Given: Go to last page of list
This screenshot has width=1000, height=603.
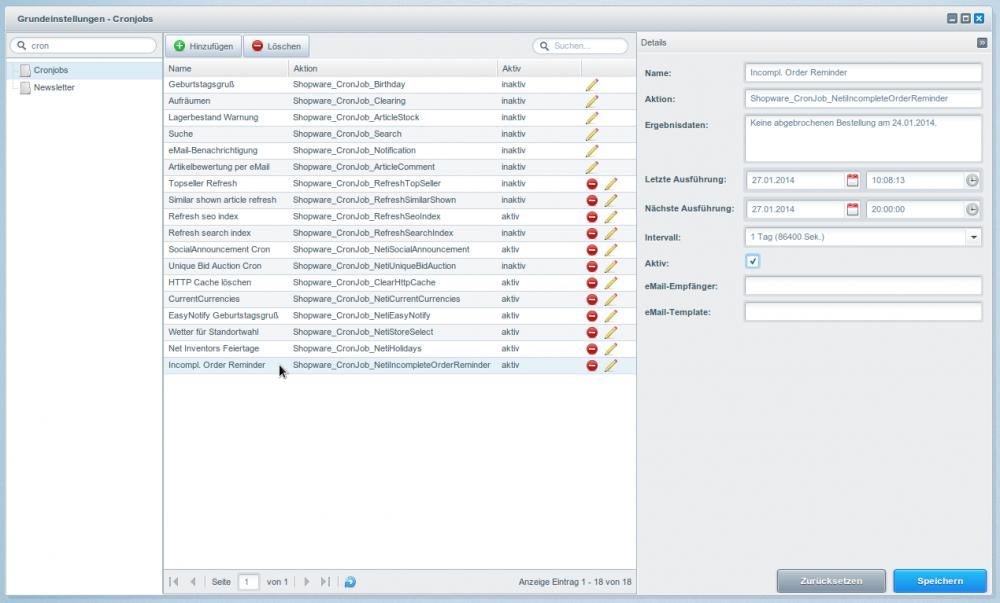Looking at the screenshot, I should [x=325, y=581].
